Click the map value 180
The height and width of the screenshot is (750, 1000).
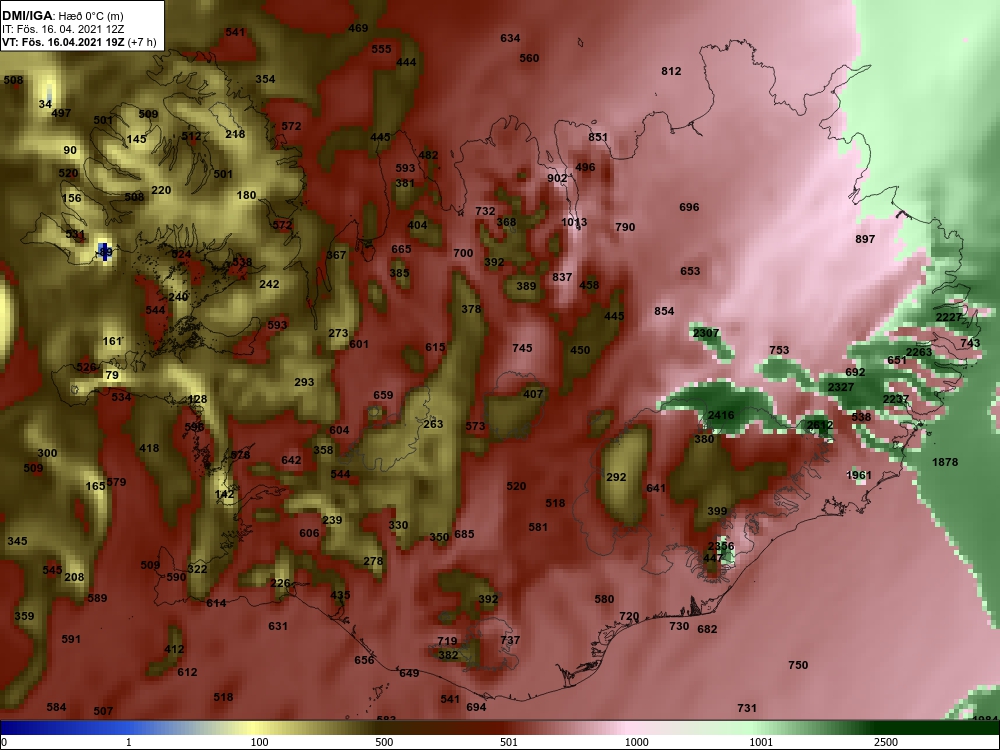click(246, 196)
